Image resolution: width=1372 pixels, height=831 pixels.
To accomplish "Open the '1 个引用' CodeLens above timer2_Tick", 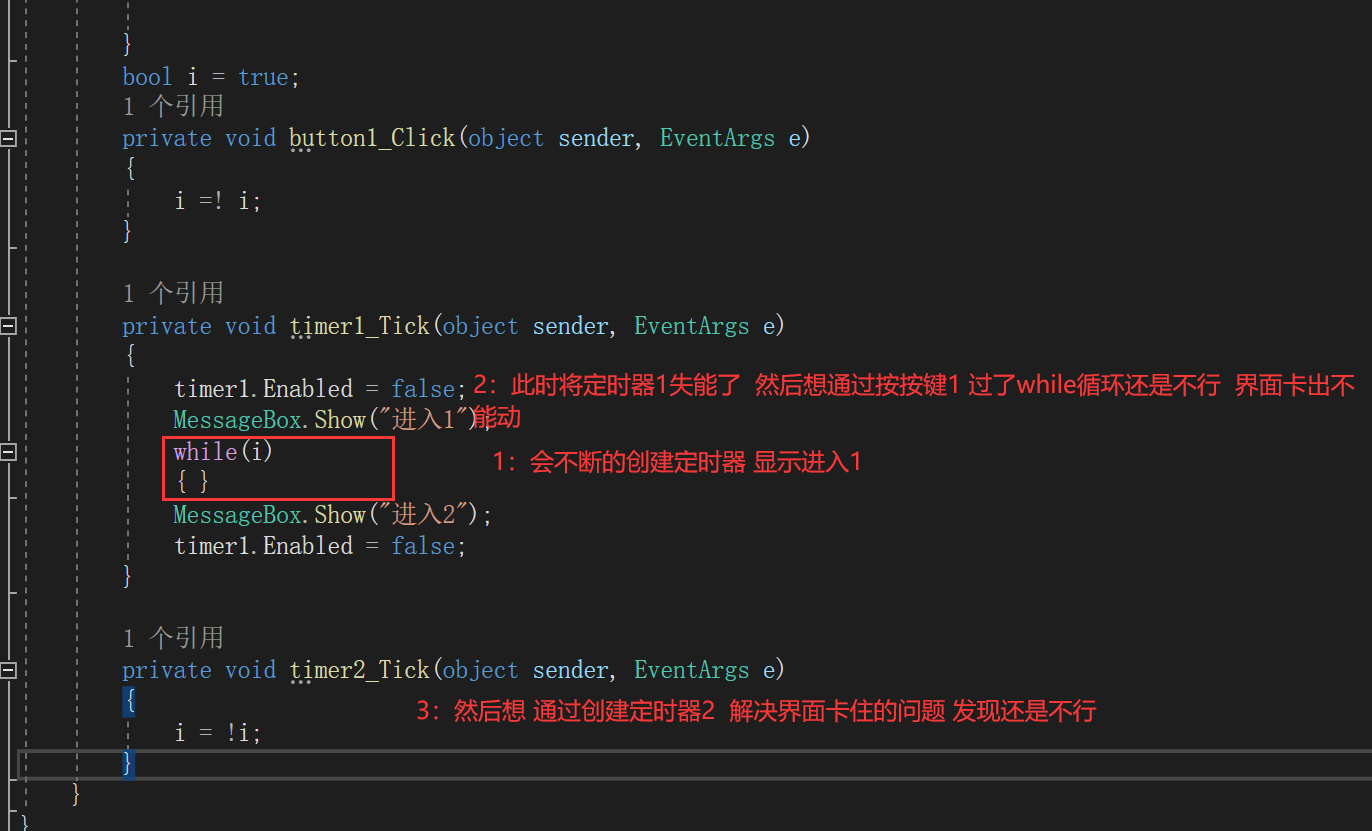I will 173,638.
